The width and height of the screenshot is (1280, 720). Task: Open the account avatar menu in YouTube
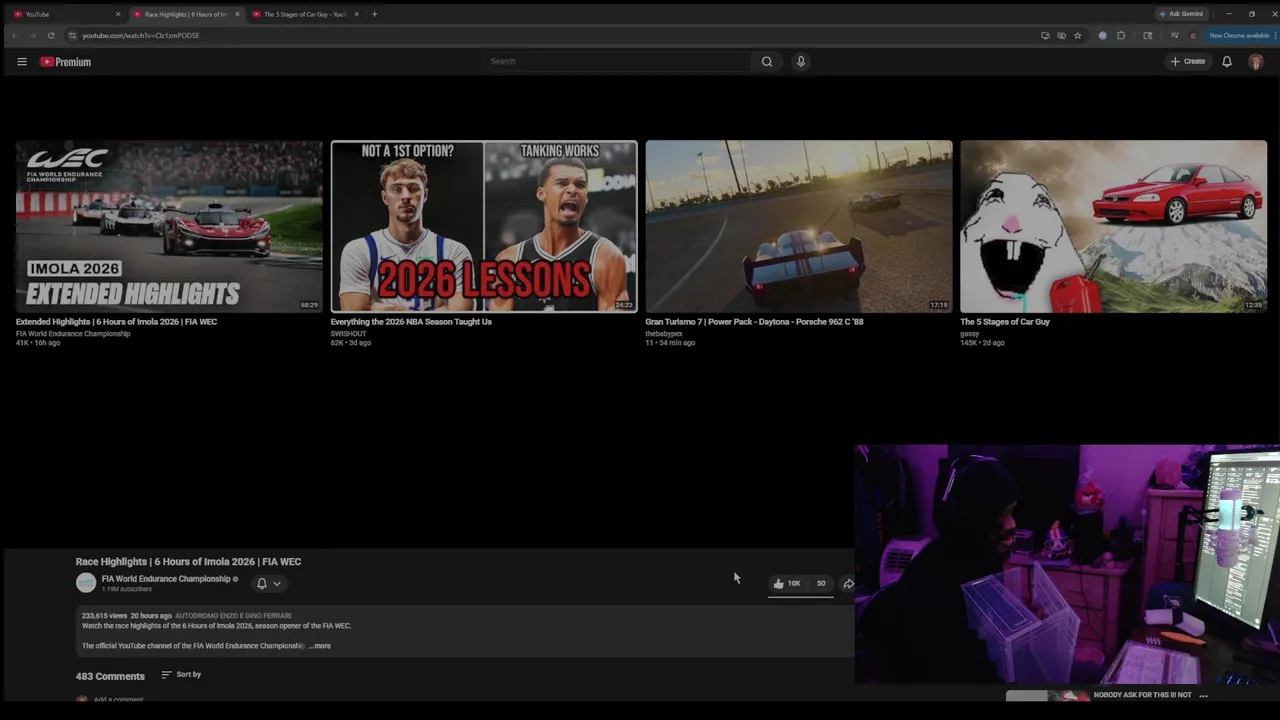1256,62
